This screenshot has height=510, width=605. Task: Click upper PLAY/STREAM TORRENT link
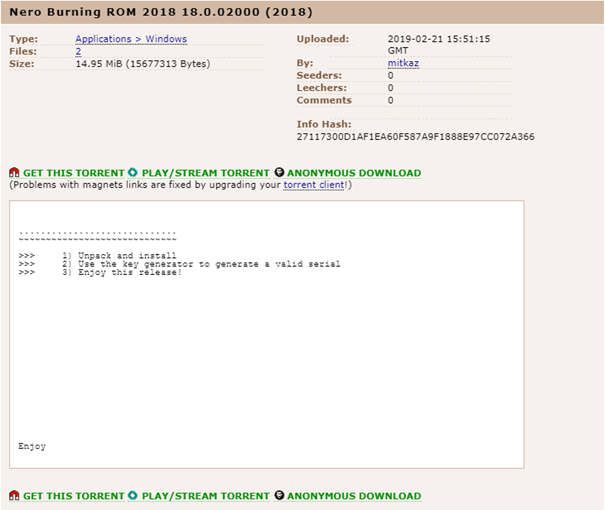click(206, 173)
